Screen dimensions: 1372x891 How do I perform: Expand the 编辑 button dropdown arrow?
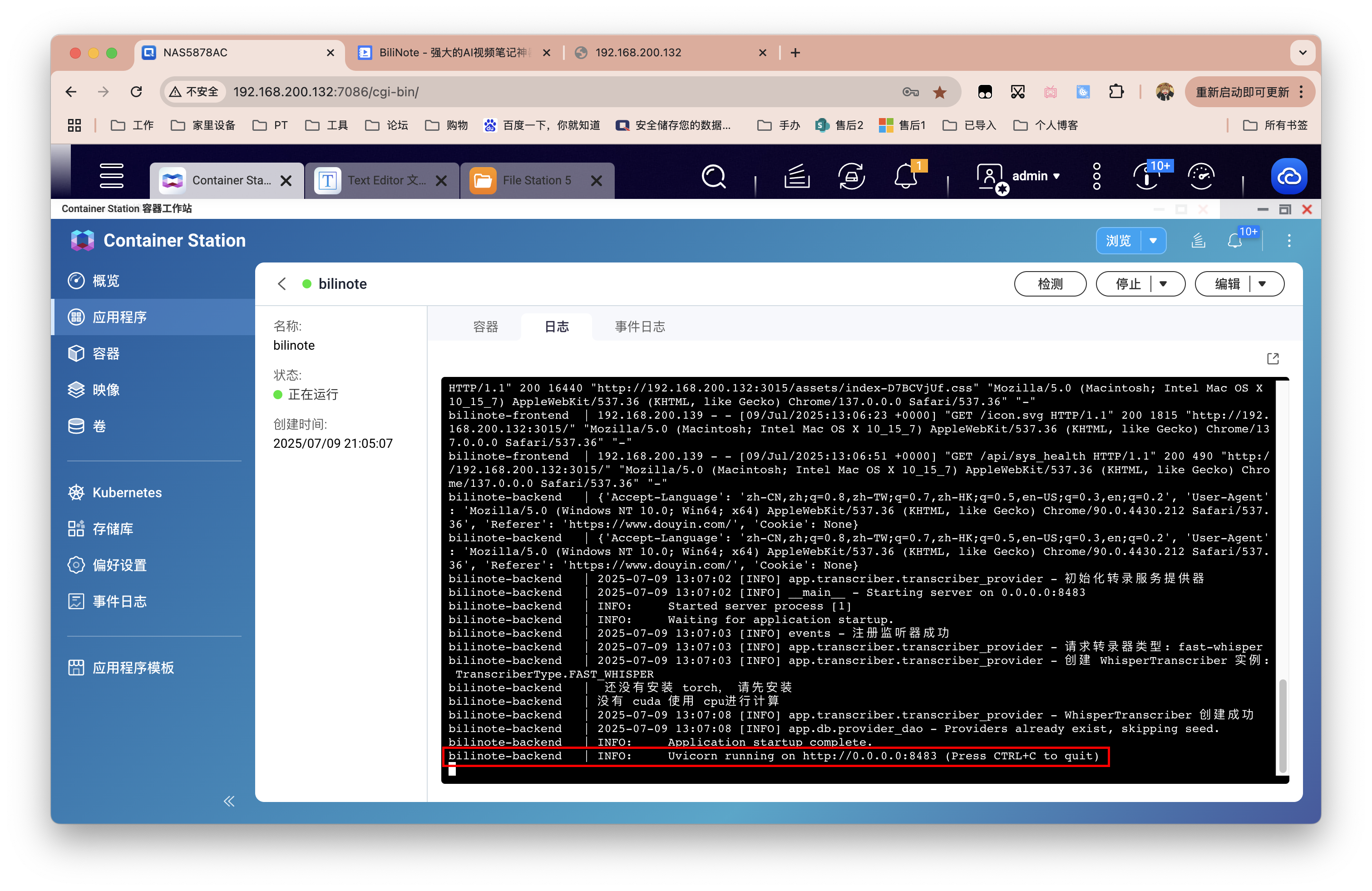point(1262,284)
